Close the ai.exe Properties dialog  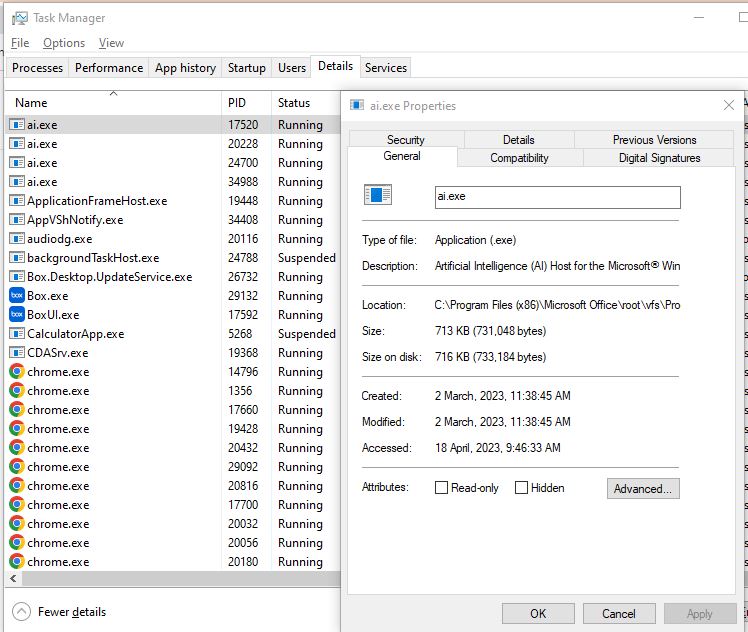point(728,105)
